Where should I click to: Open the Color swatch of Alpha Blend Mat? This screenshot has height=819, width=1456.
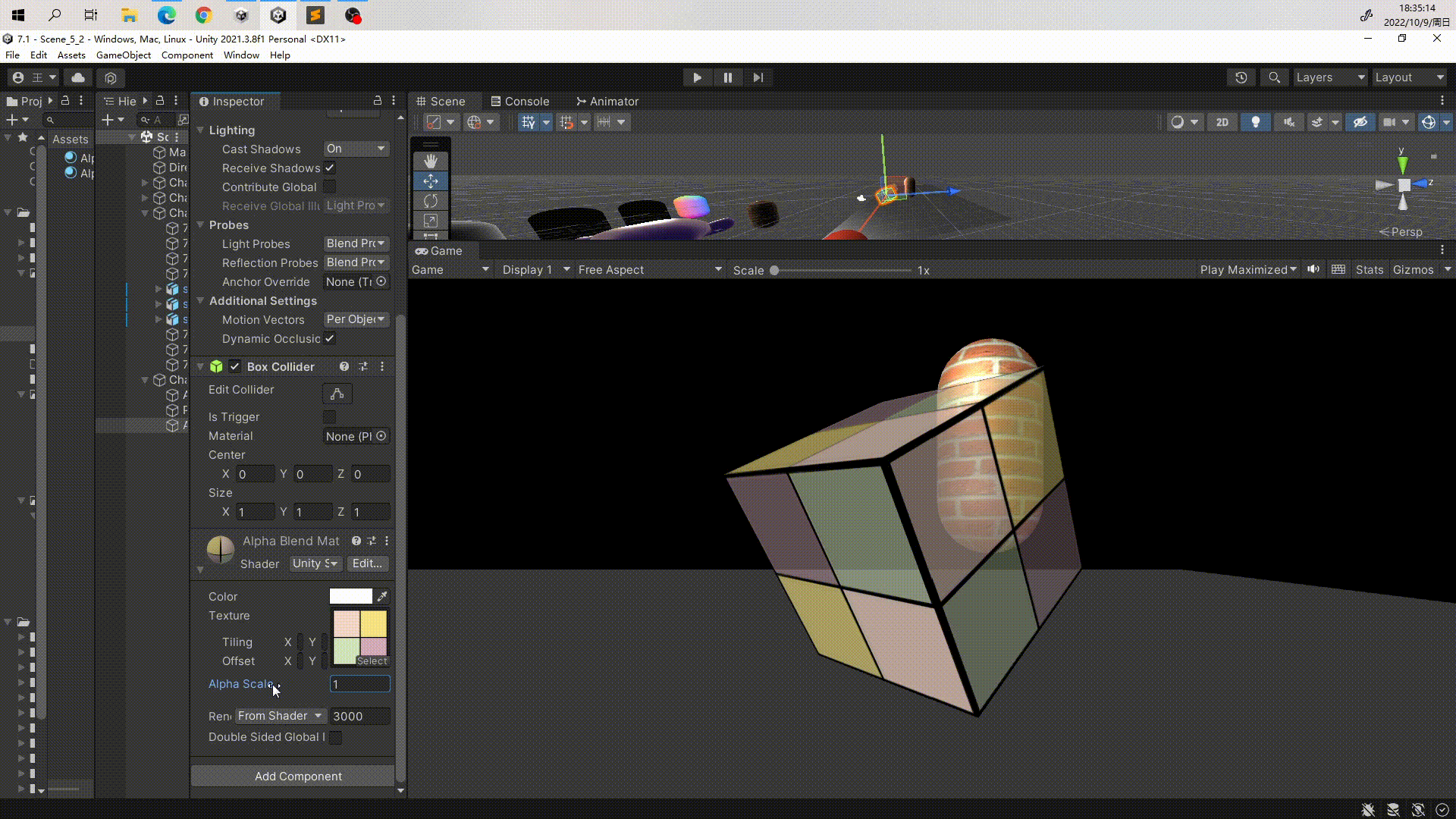353,596
